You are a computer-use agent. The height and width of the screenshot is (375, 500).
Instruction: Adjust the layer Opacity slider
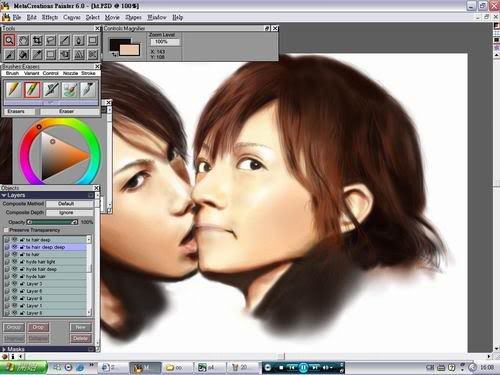pos(52,222)
